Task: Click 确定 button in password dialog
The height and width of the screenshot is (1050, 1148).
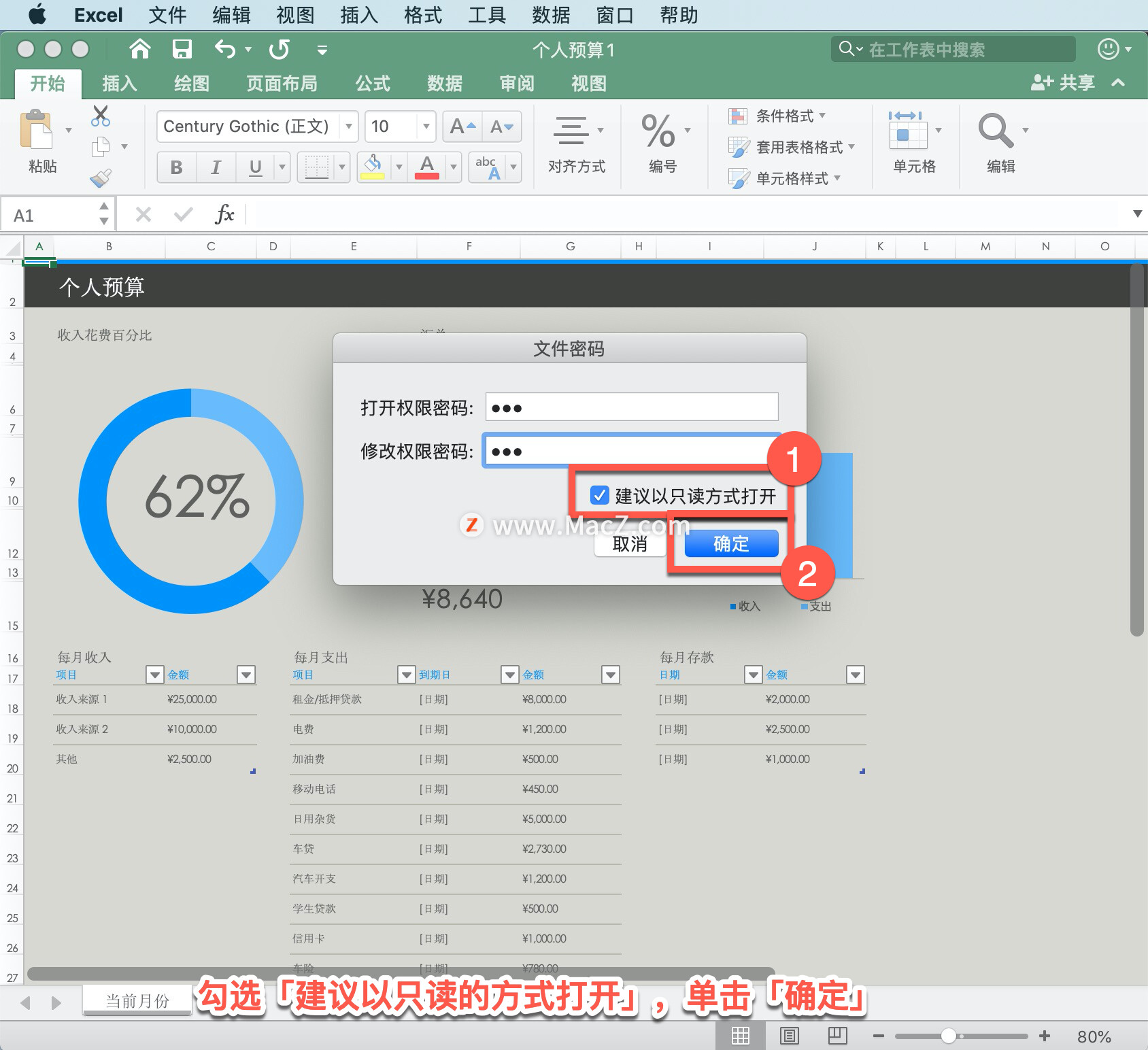Action: point(731,543)
